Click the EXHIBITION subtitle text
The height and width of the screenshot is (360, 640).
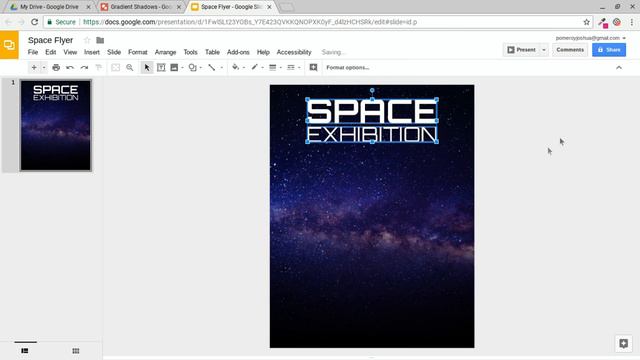372,134
